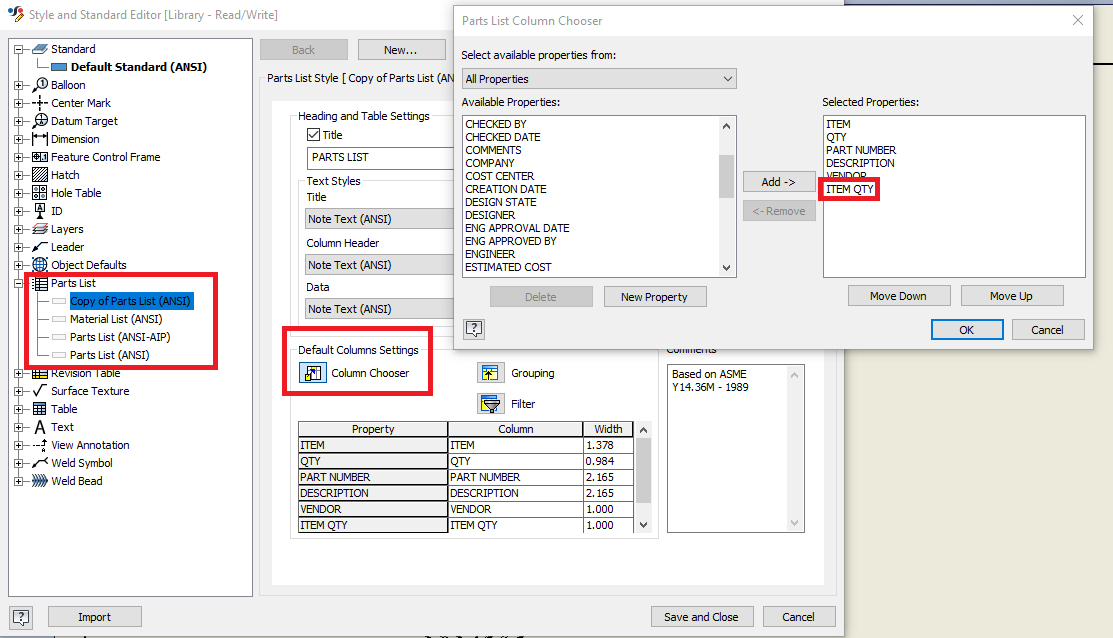This screenshot has width=1113, height=638.
Task: Toggle the Title checkbox
Action: tap(312, 135)
